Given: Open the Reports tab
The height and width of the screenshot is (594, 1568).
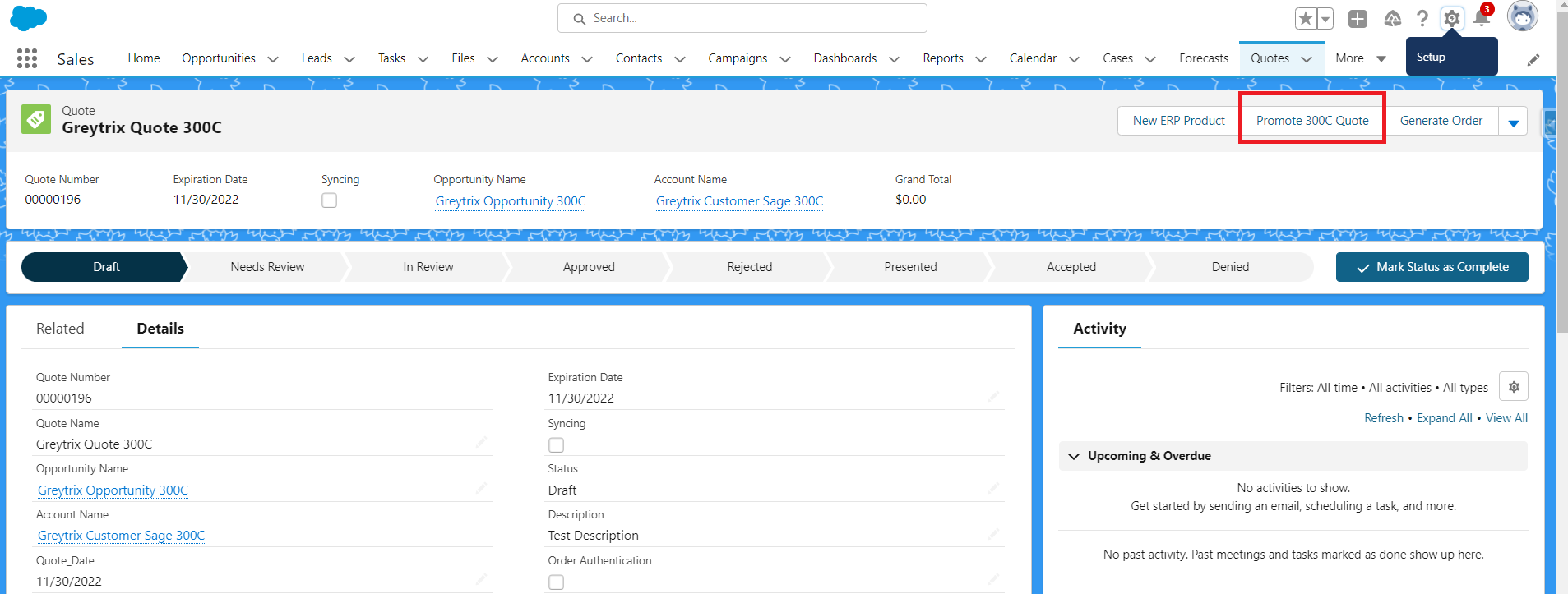Looking at the screenshot, I should click(943, 58).
